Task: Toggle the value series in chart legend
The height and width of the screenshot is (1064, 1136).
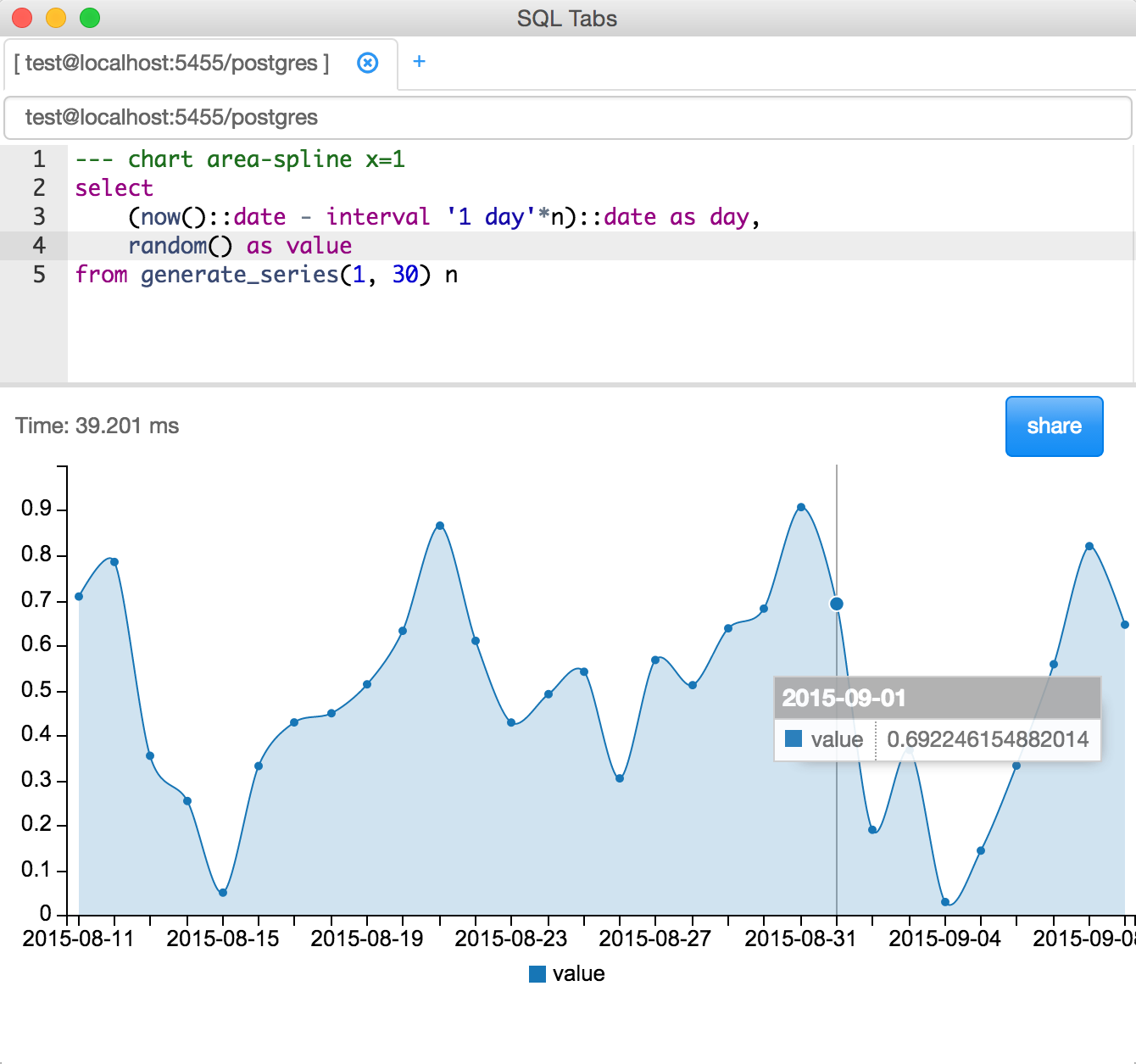Action: (x=566, y=973)
